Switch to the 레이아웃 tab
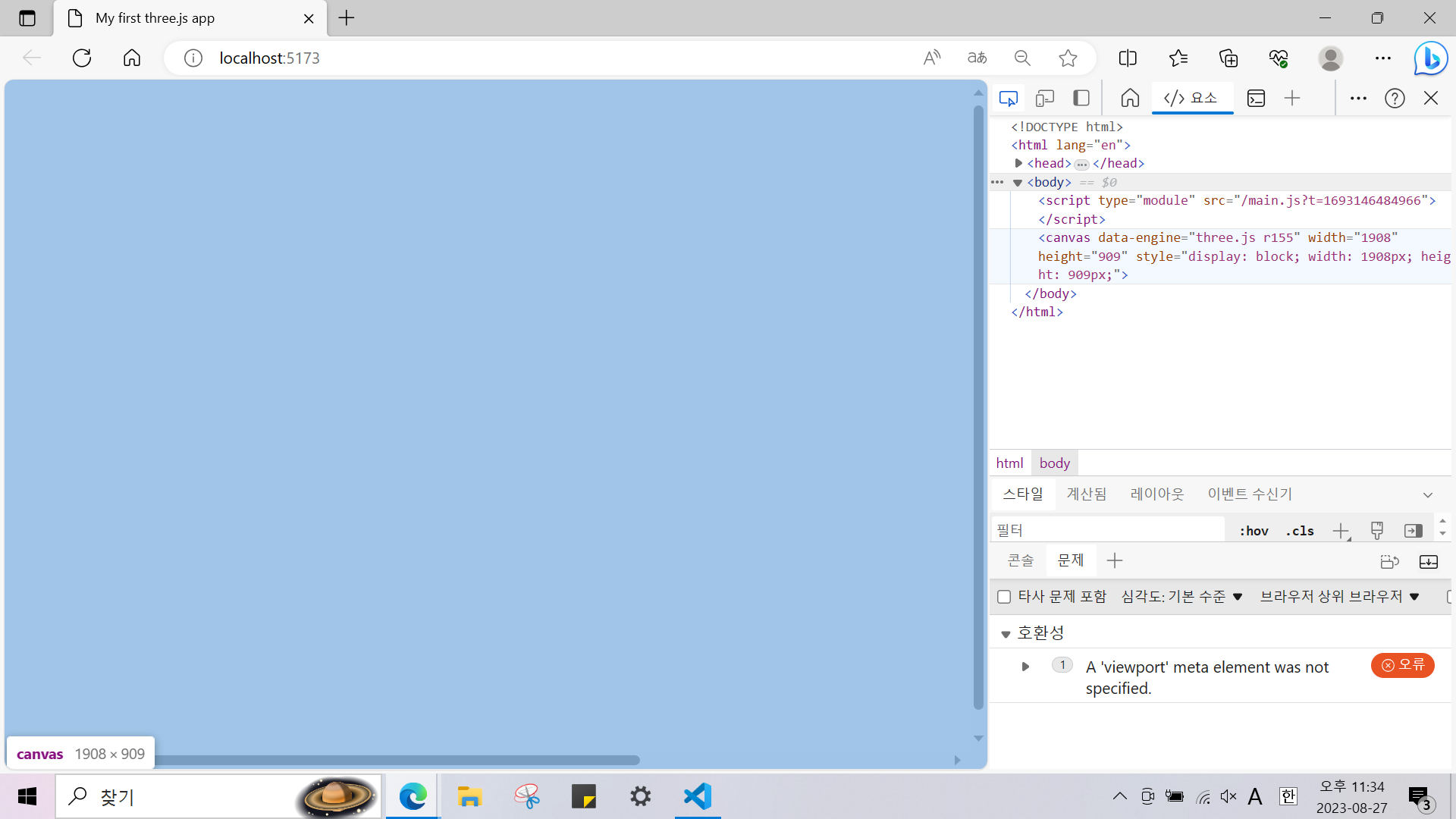The height and width of the screenshot is (819, 1456). (x=1157, y=494)
